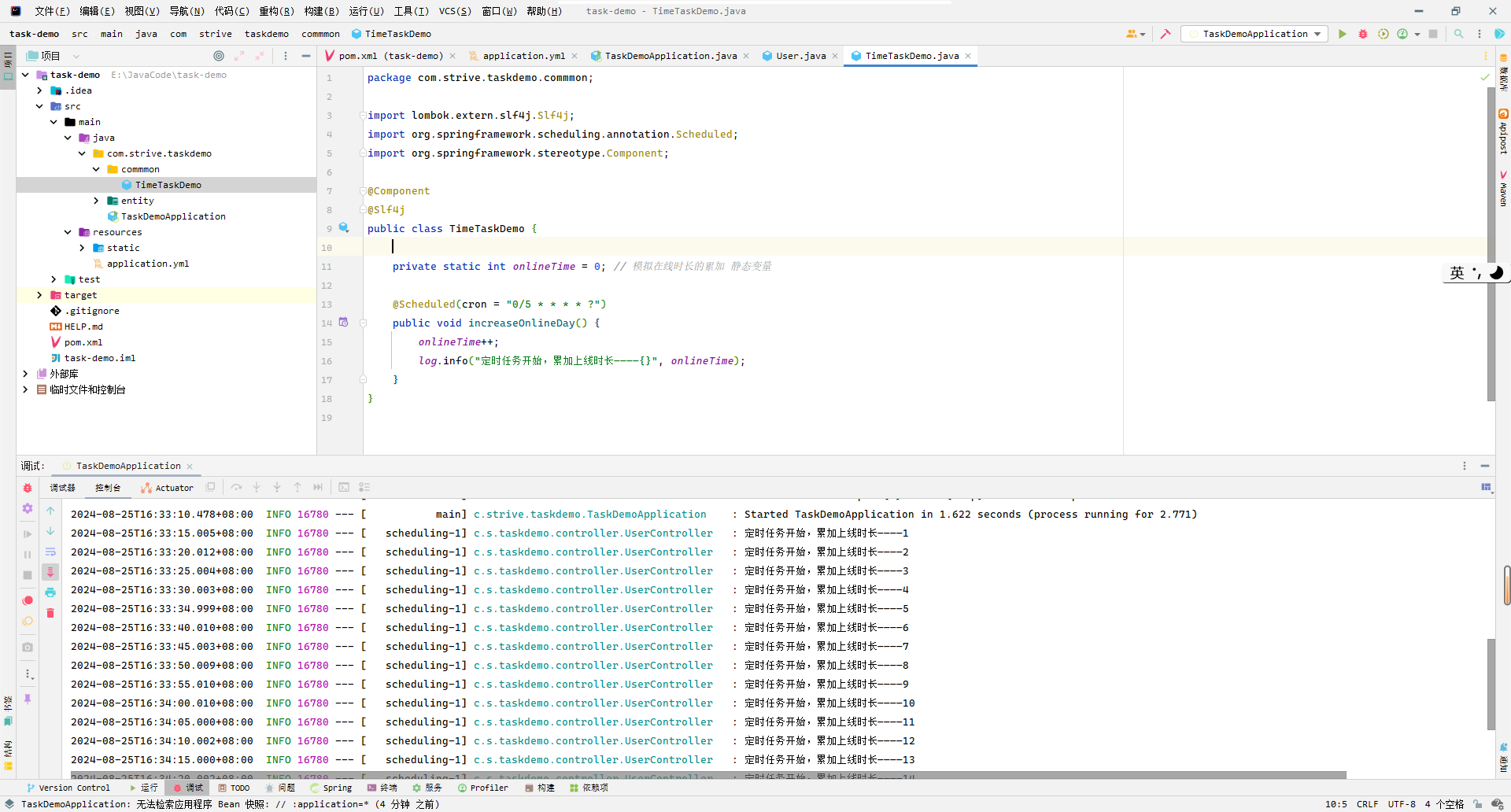Open Profiler tool window

click(x=482, y=788)
